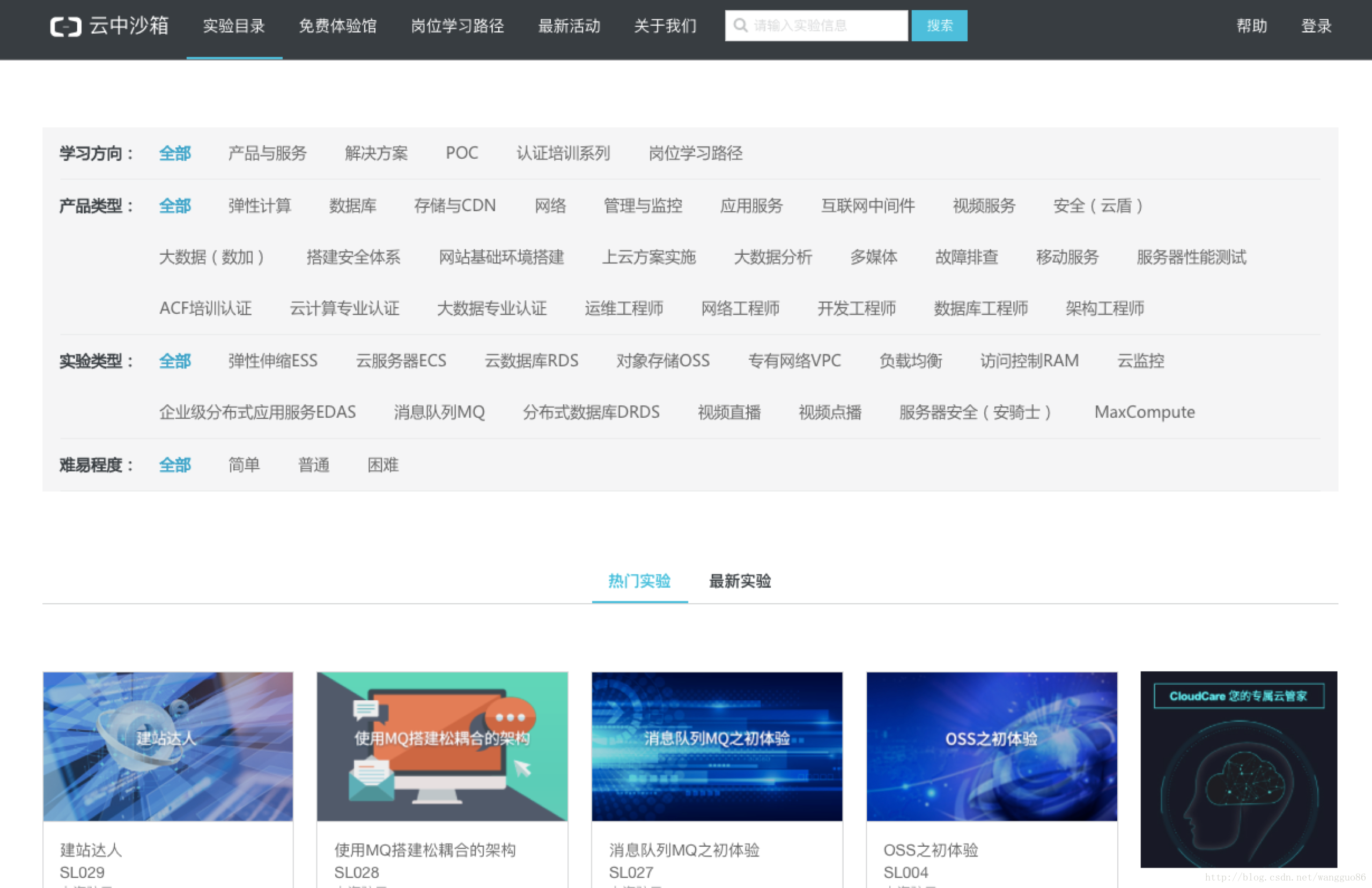
Task: Pick 视频服务 product type
Action: coord(984,206)
